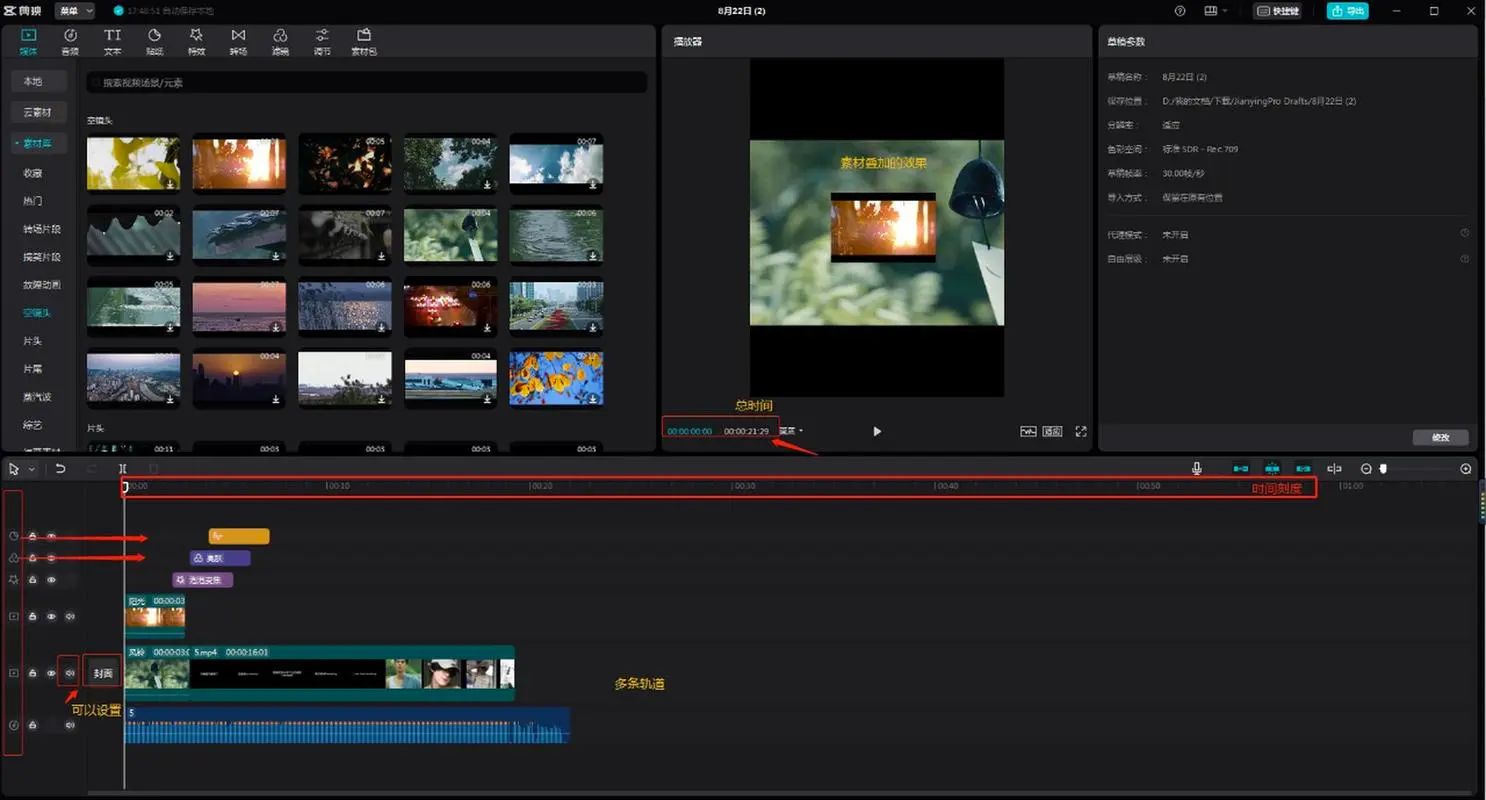
Task: Click the search materials input field
Action: coord(367,82)
